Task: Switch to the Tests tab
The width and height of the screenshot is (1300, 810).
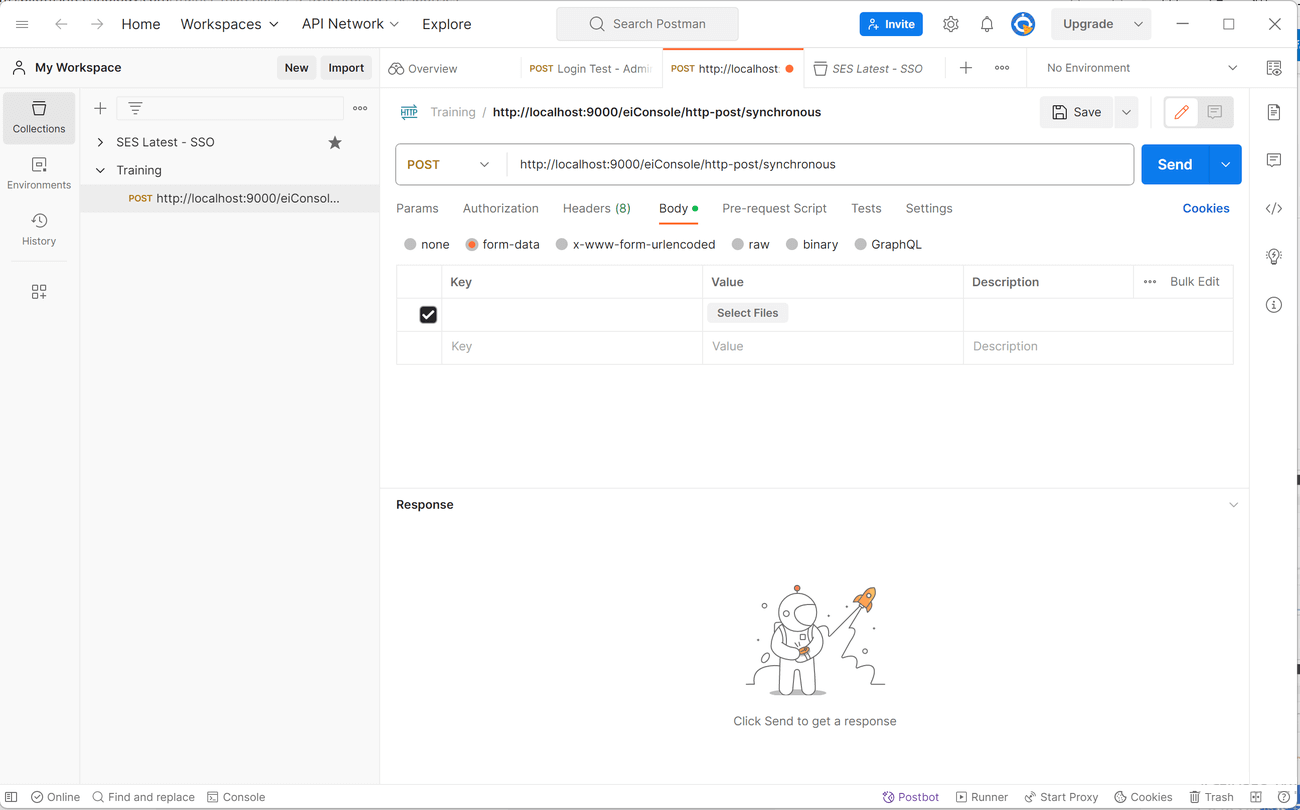Action: [866, 208]
